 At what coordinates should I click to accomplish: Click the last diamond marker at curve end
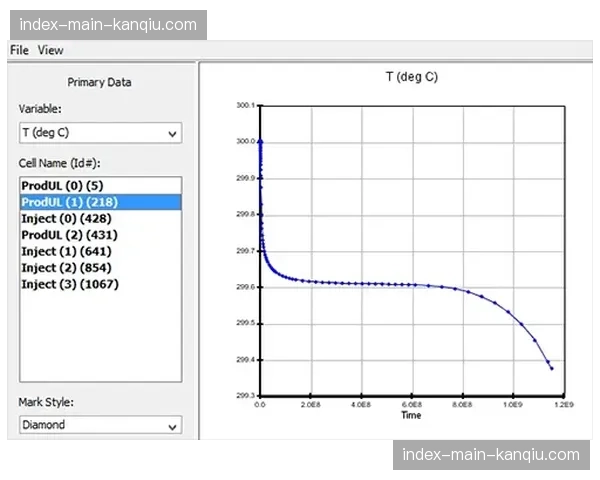(551, 368)
